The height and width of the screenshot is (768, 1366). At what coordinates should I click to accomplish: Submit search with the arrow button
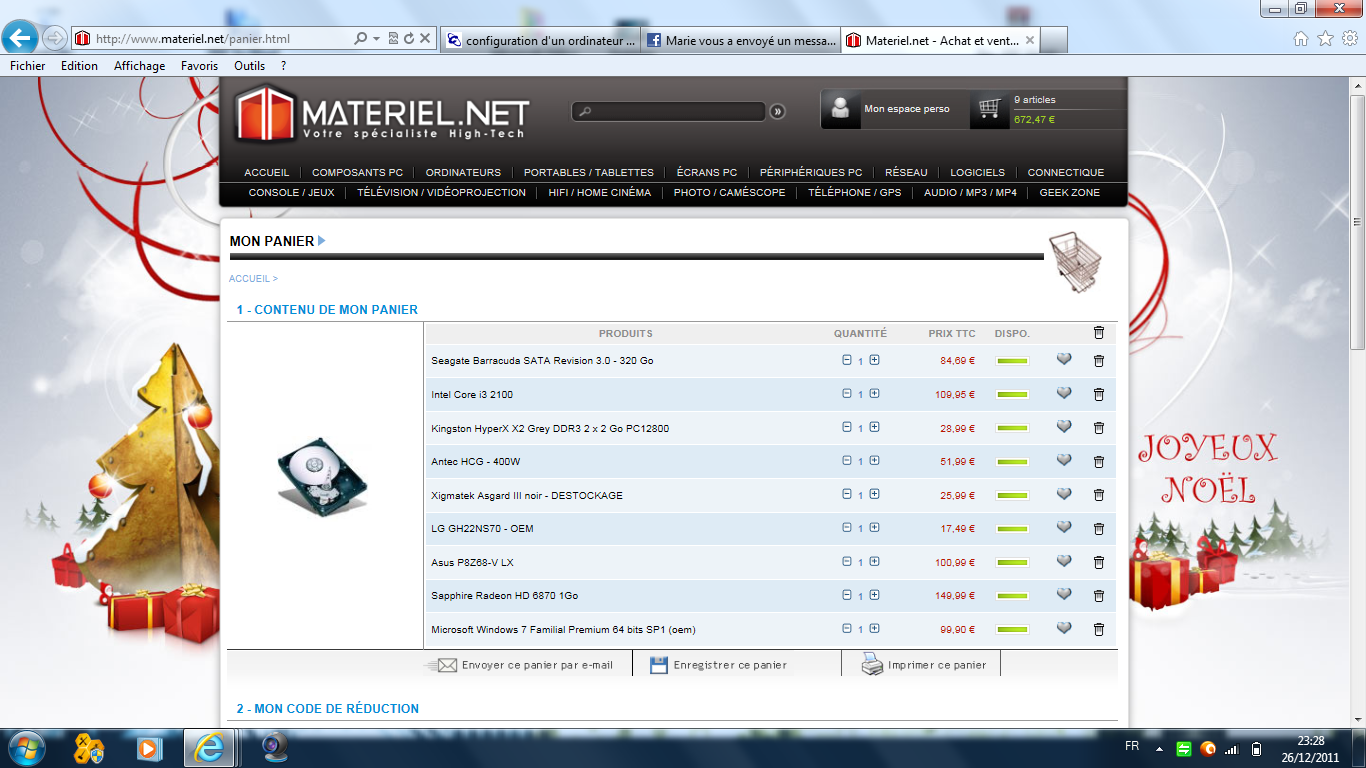[x=777, y=112]
